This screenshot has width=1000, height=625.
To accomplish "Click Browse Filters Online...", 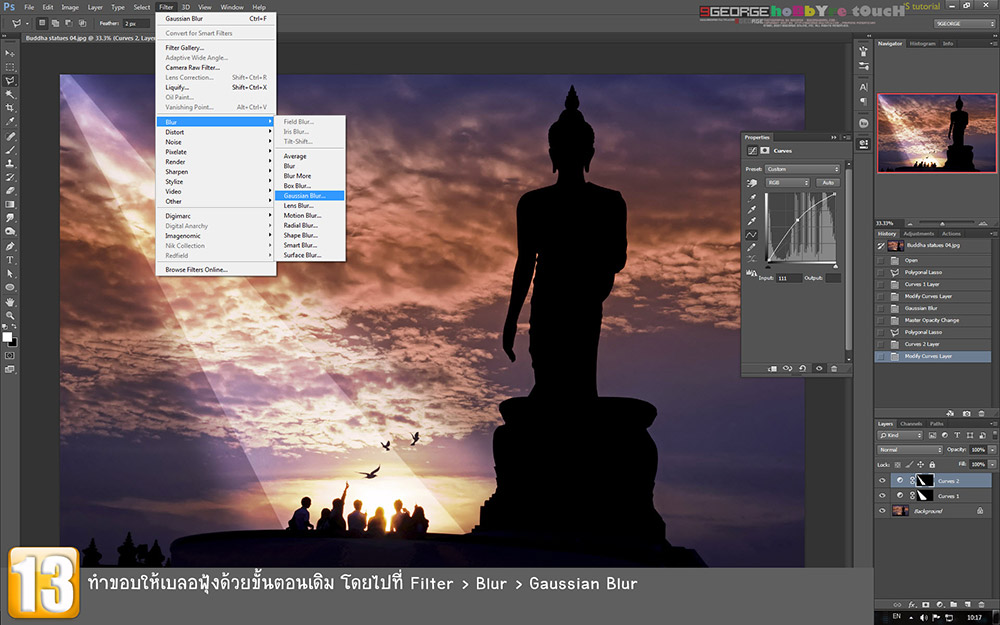I will (x=196, y=270).
